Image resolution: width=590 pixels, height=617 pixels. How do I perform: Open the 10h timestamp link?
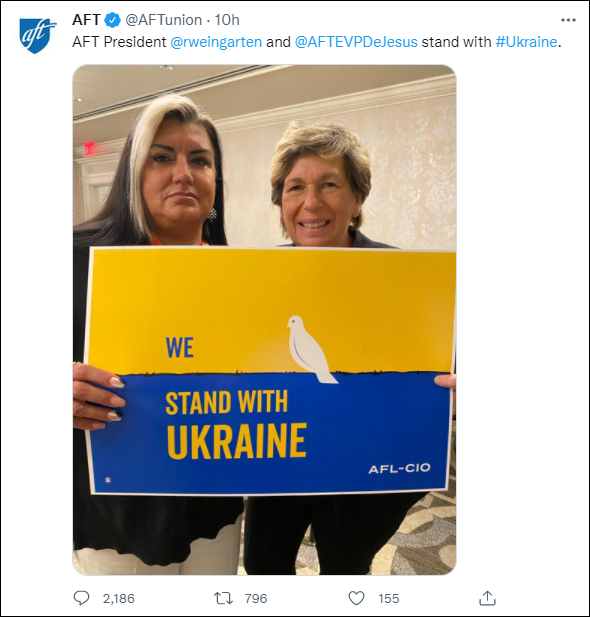click(x=227, y=20)
